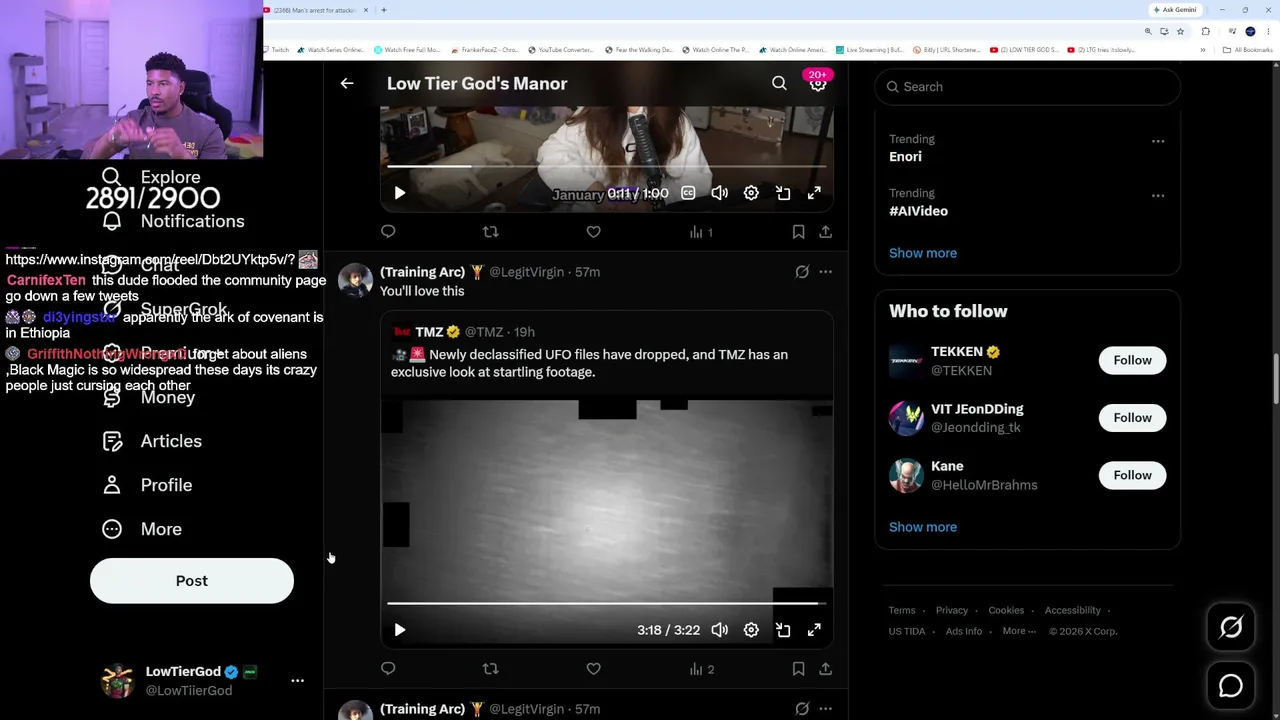This screenshot has height=720, width=1280.
Task: Seek on the top video progress bar
Action: point(606,166)
